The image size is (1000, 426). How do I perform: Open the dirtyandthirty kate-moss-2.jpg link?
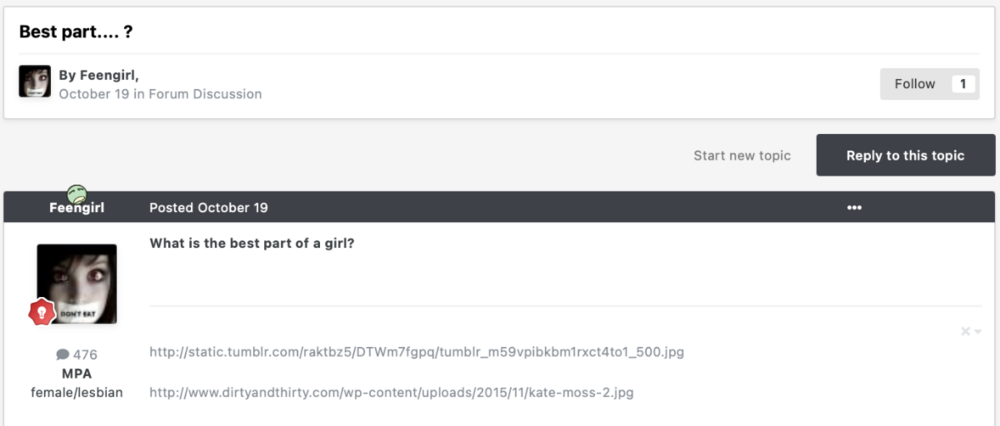392,392
